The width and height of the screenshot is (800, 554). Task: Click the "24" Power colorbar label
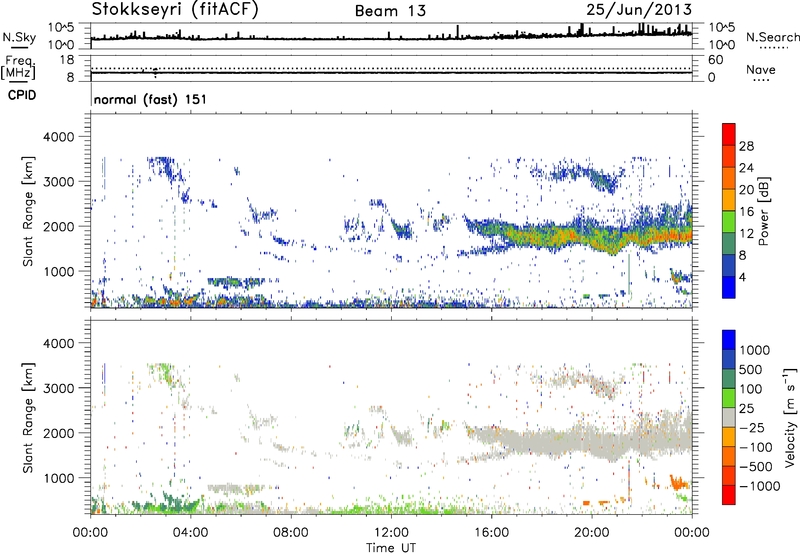pos(746,168)
